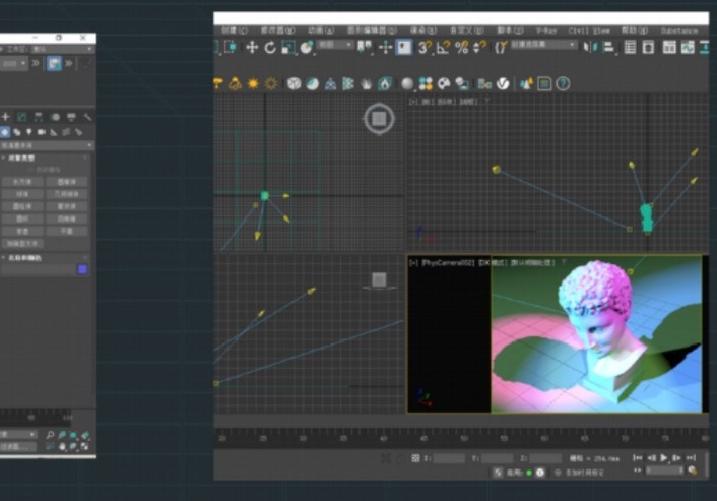Click the Plane primitive button

[66, 231]
